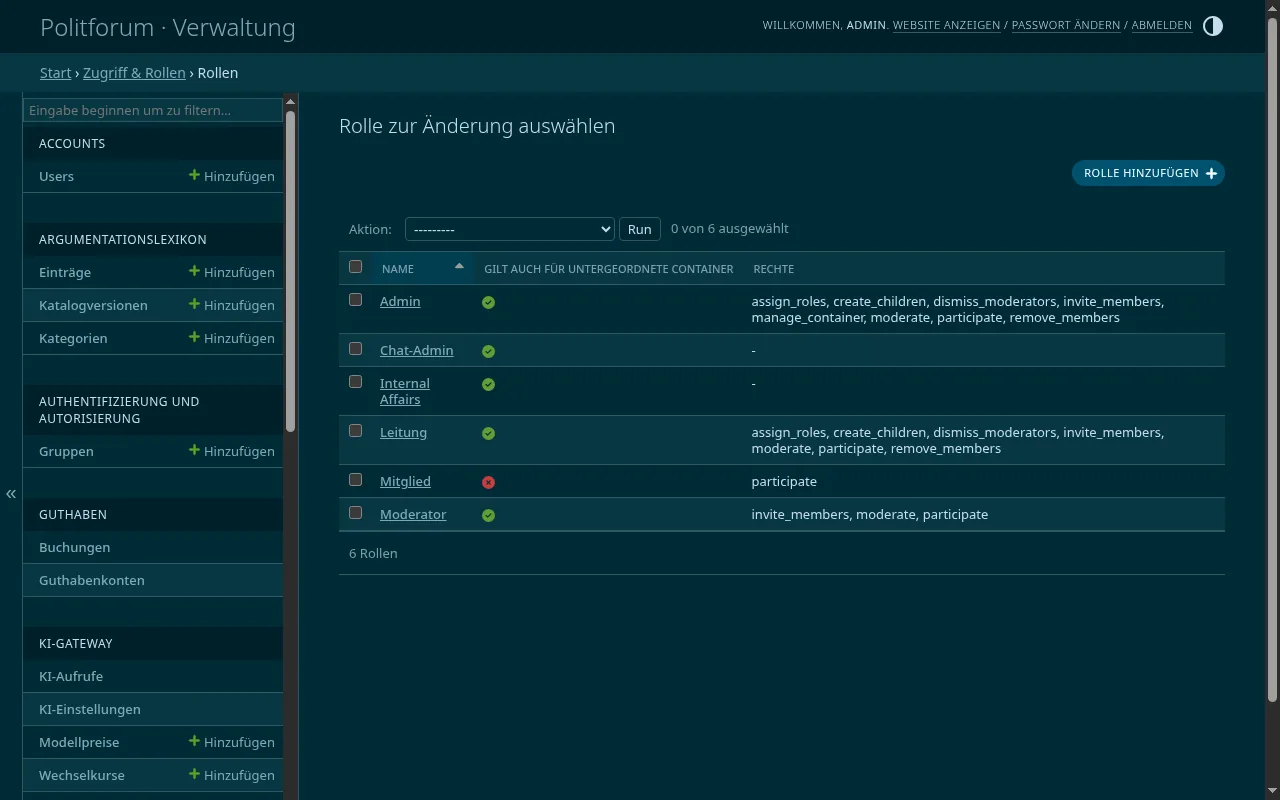Screen dimensions: 1280x800
Task: Open Guthabenkonten in the sidebar
Action: pyautogui.click(x=92, y=580)
